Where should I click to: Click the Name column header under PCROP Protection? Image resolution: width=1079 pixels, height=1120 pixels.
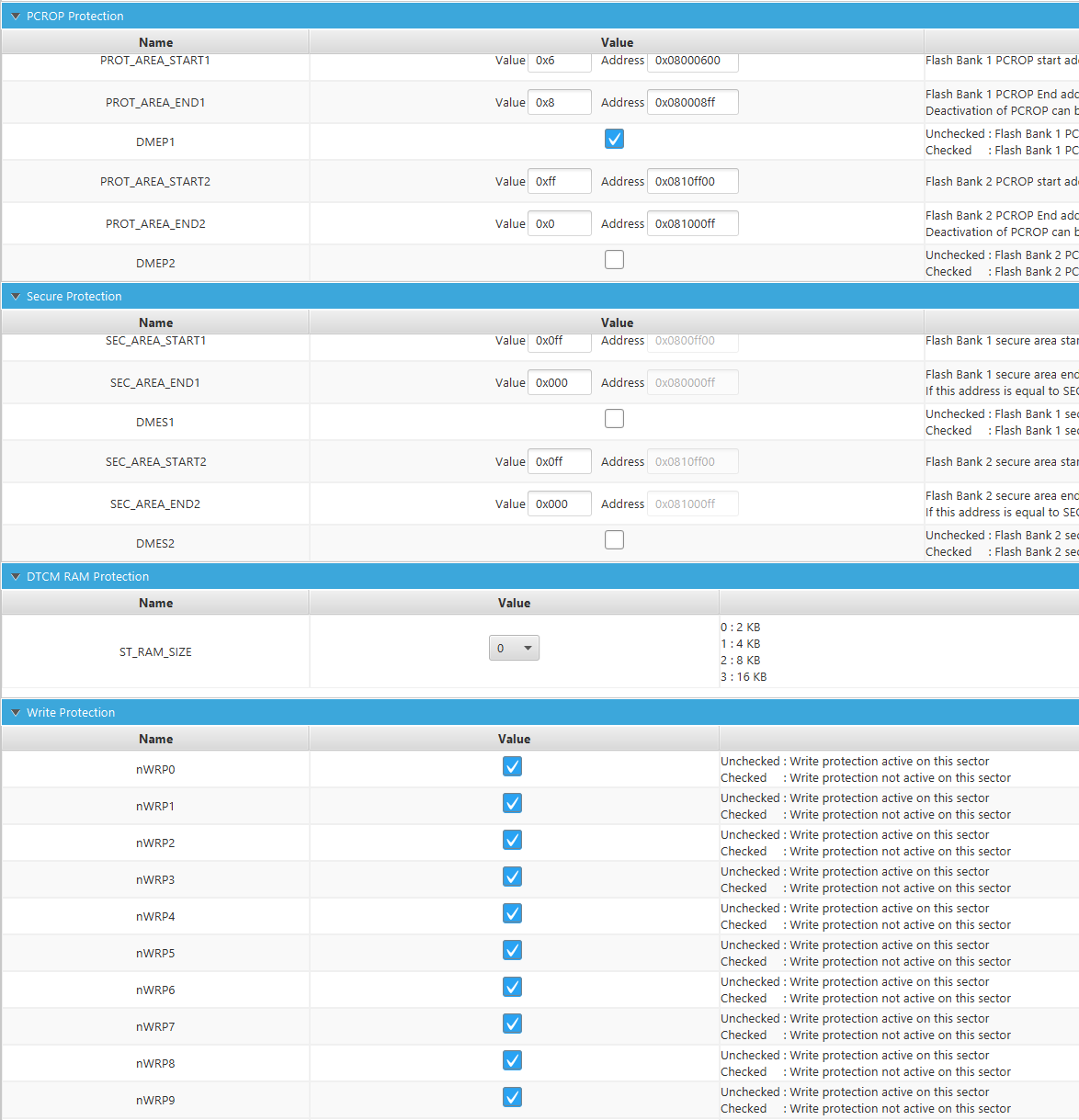tap(155, 42)
